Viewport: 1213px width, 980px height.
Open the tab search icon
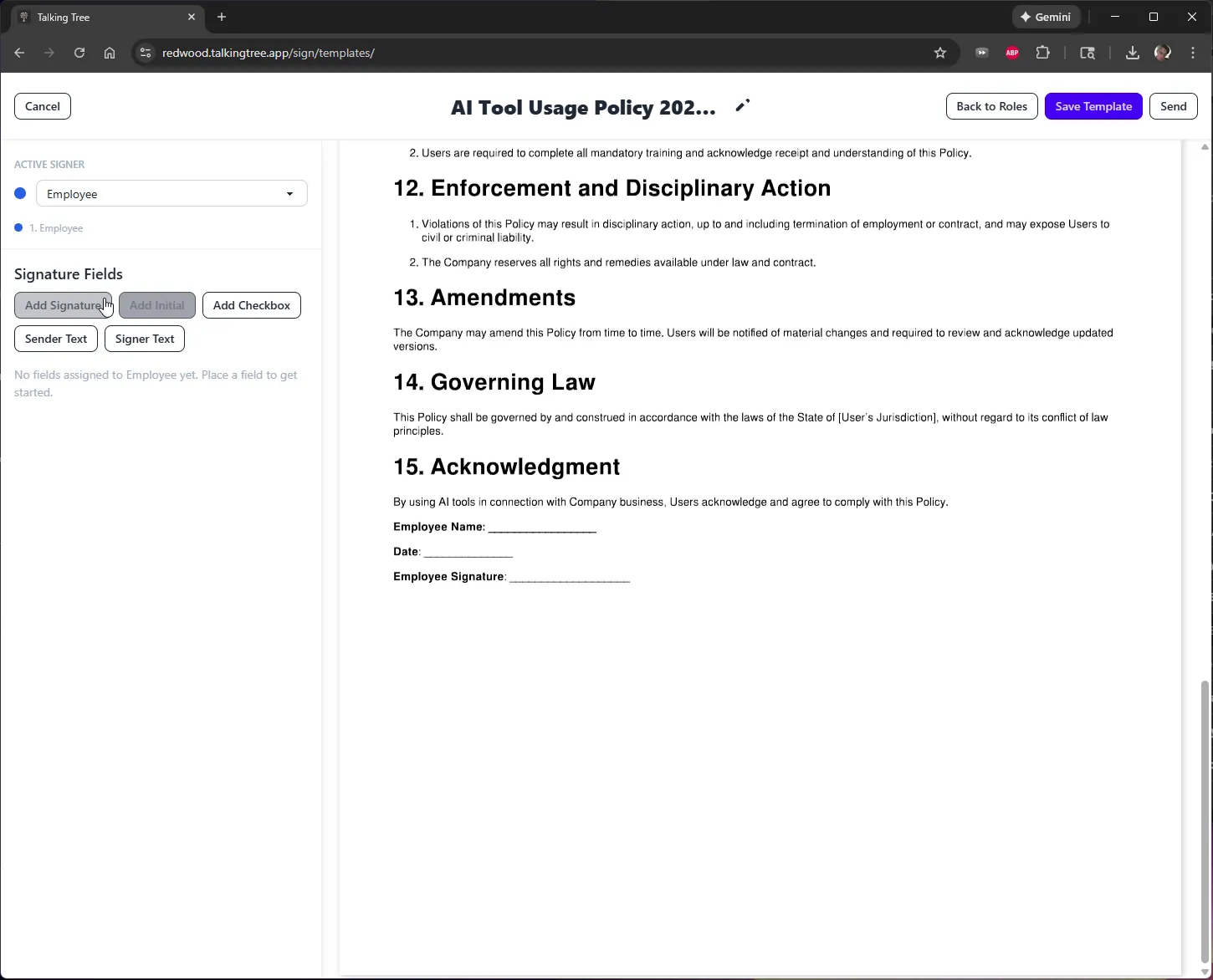click(x=1088, y=53)
